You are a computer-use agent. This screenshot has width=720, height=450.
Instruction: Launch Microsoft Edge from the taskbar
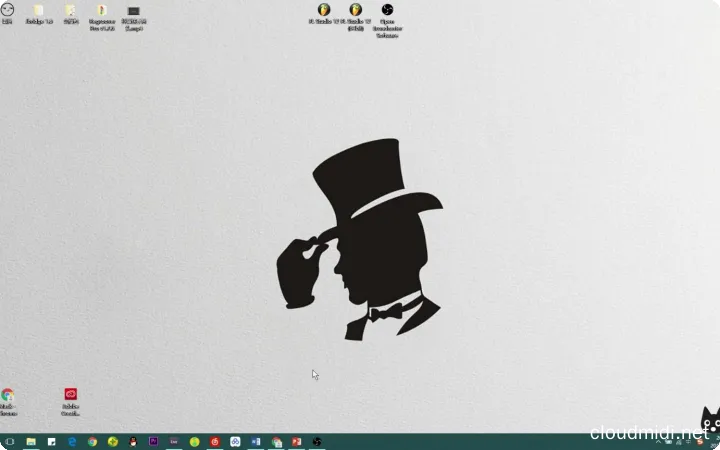click(72, 441)
